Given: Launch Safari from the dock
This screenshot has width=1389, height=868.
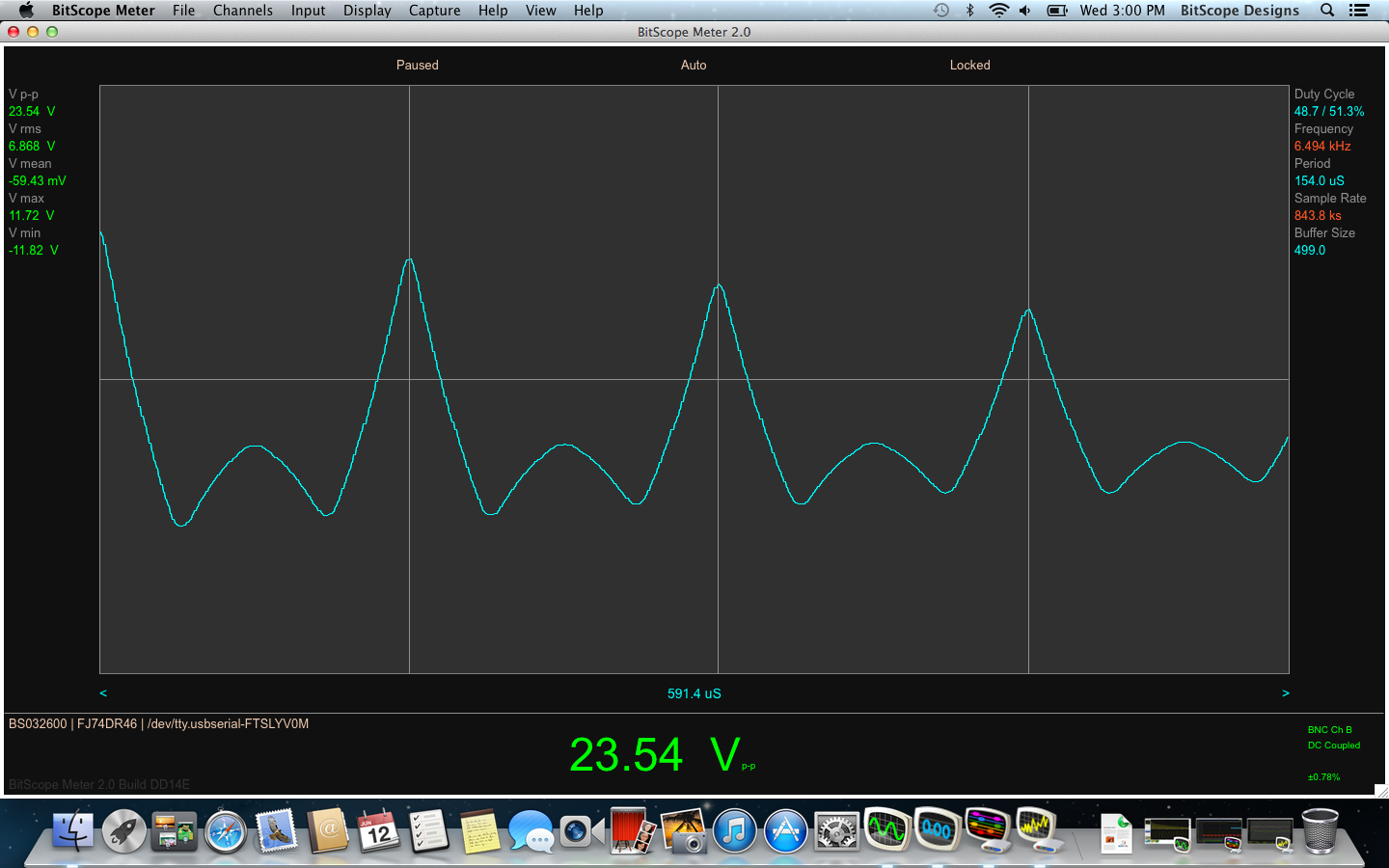Looking at the screenshot, I should tap(226, 831).
